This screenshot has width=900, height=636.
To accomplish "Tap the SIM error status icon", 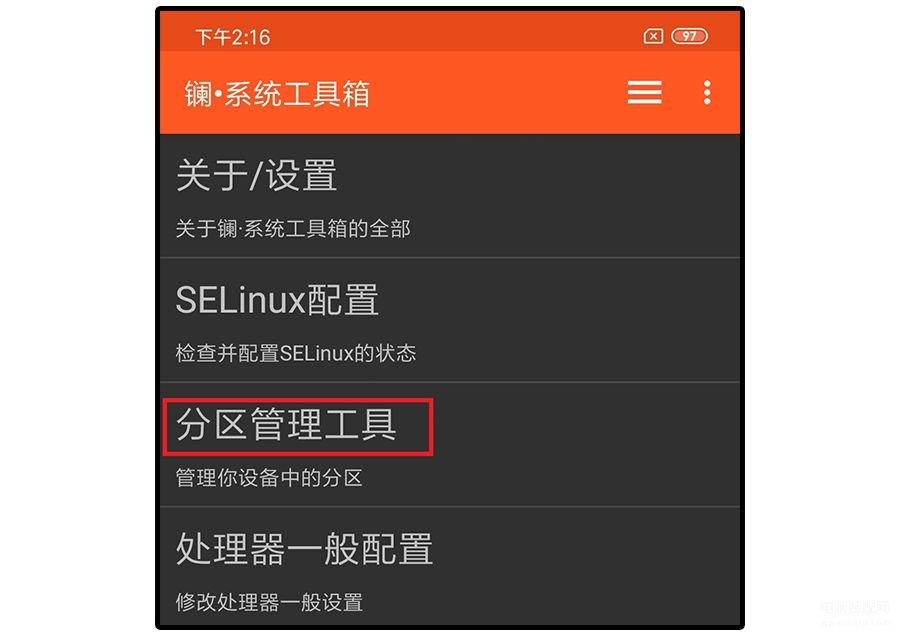I will (653, 36).
